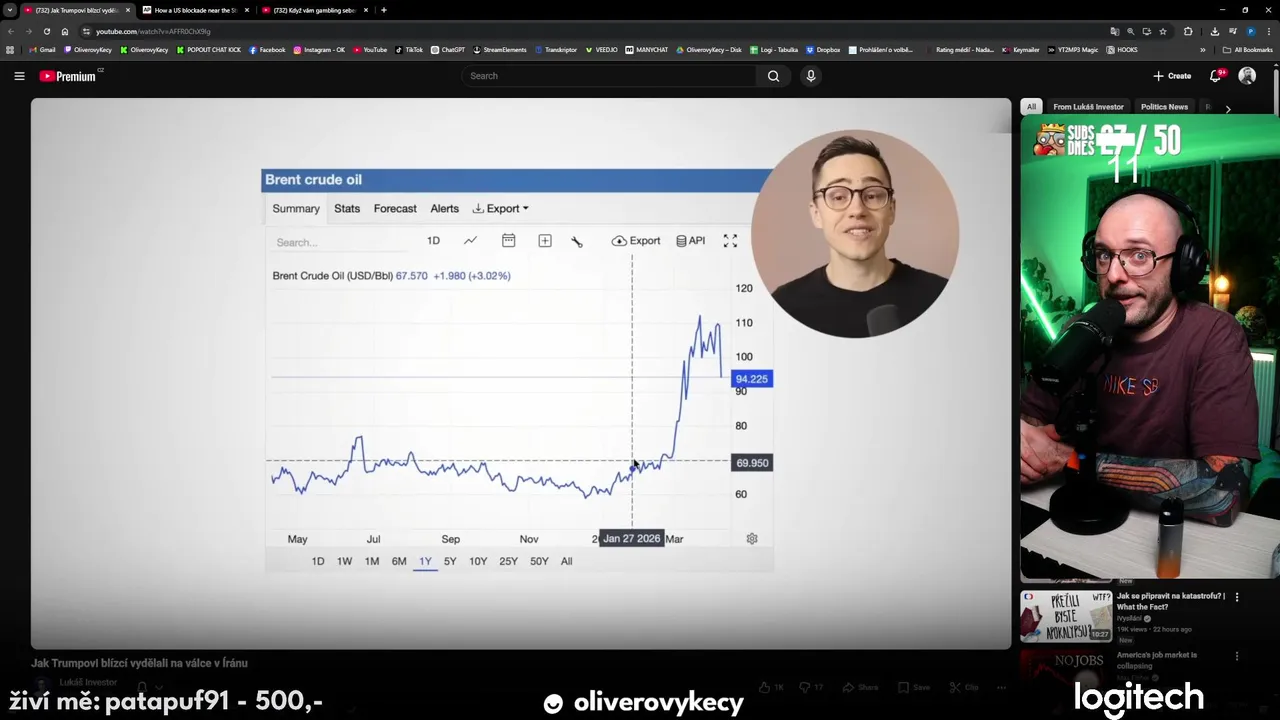Open the ChatGPT bookmark
Image resolution: width=1280 pixels, height=720 pixels.
tap(448, 50)
